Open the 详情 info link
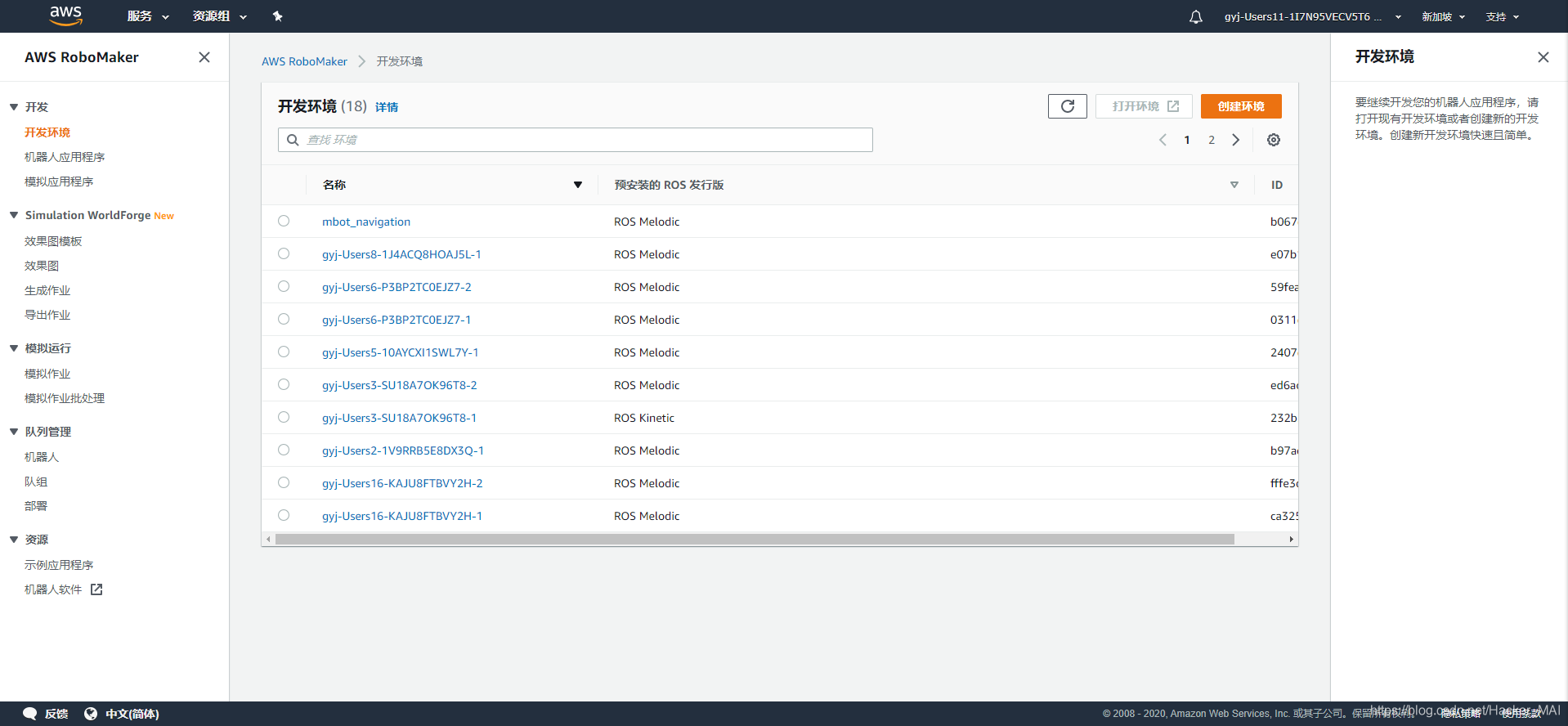 387,107
